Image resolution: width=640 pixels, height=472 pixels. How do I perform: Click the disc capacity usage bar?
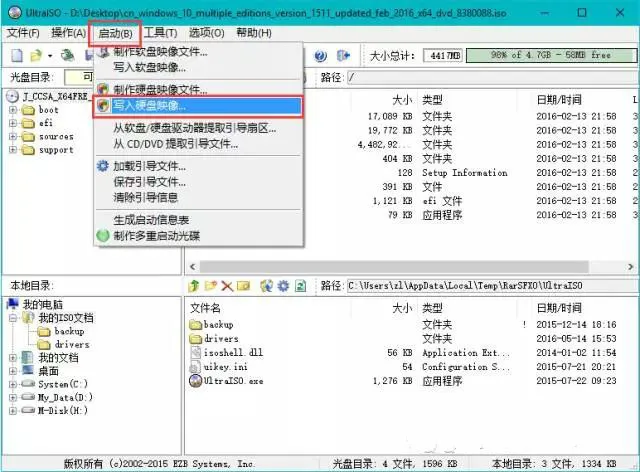pyautogui.click(x=551, y=55)
